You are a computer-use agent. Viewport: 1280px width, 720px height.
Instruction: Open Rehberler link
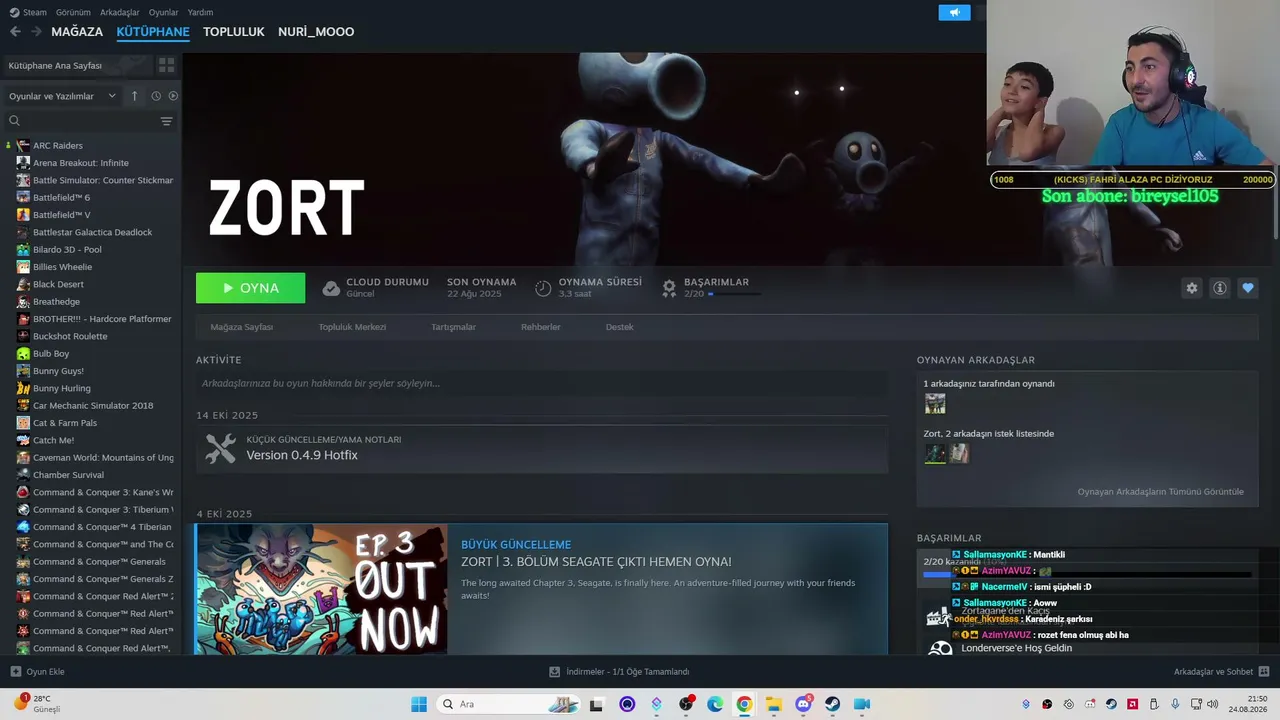(x=540, y=327)
